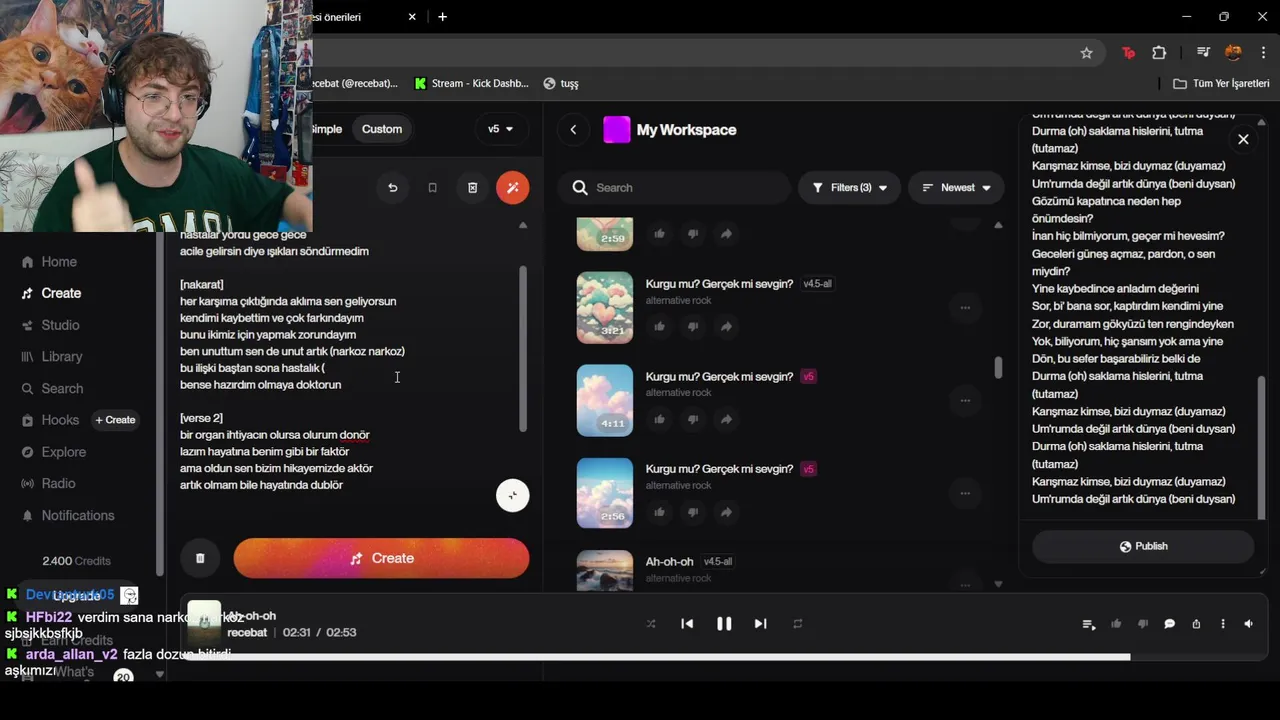The width and height of the screenshot is (1280, 720).
Task: Click the Publish button
Action: 1143,546
